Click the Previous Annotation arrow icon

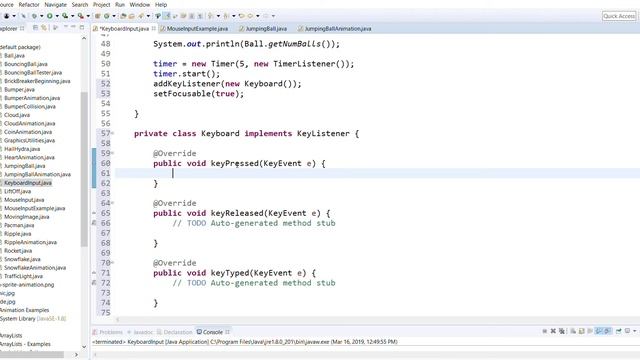point(226,16)
